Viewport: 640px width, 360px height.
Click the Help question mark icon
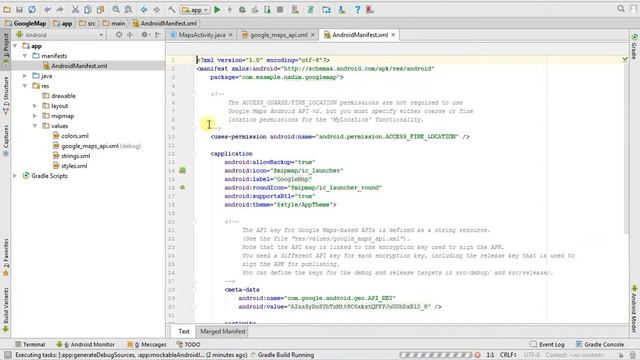tap(357, 9)
